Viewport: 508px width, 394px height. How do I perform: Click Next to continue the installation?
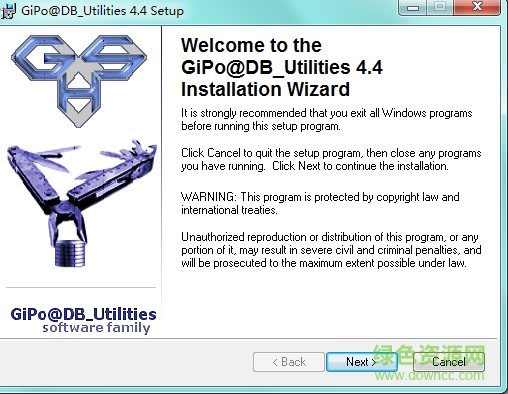coord(362,362)
